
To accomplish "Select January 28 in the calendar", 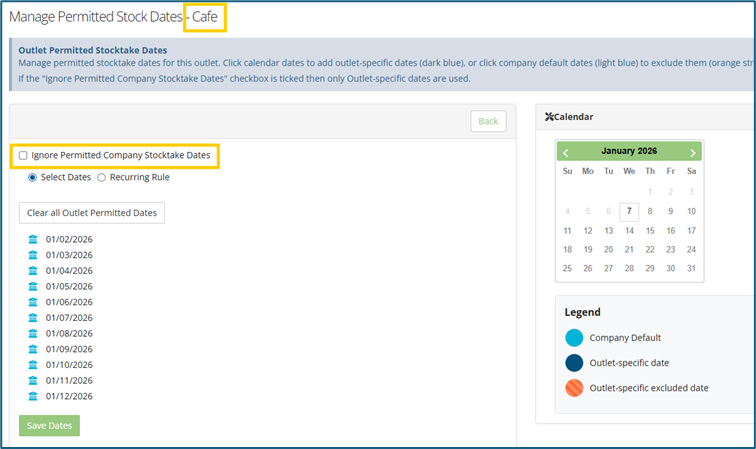I will (629, 268).
